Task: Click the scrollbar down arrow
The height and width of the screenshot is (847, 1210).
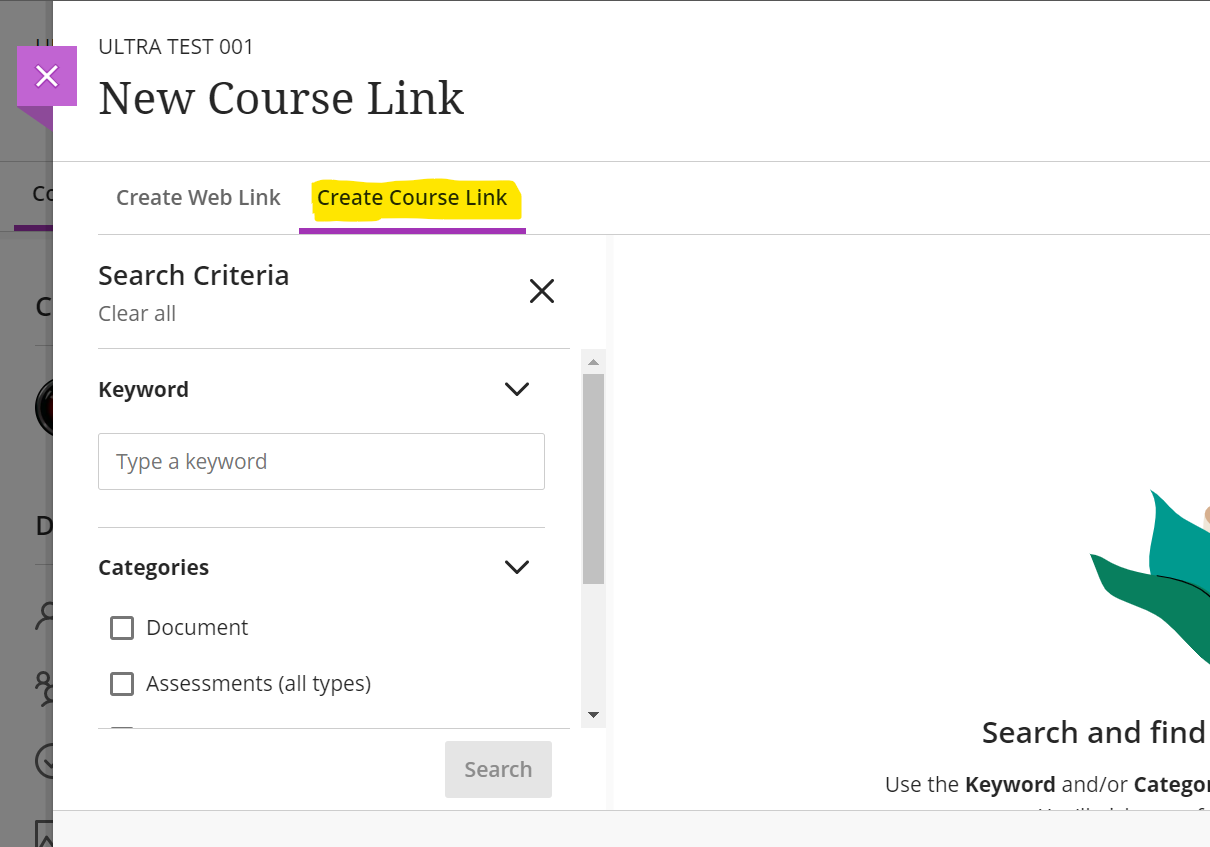Action: point(593,714)
